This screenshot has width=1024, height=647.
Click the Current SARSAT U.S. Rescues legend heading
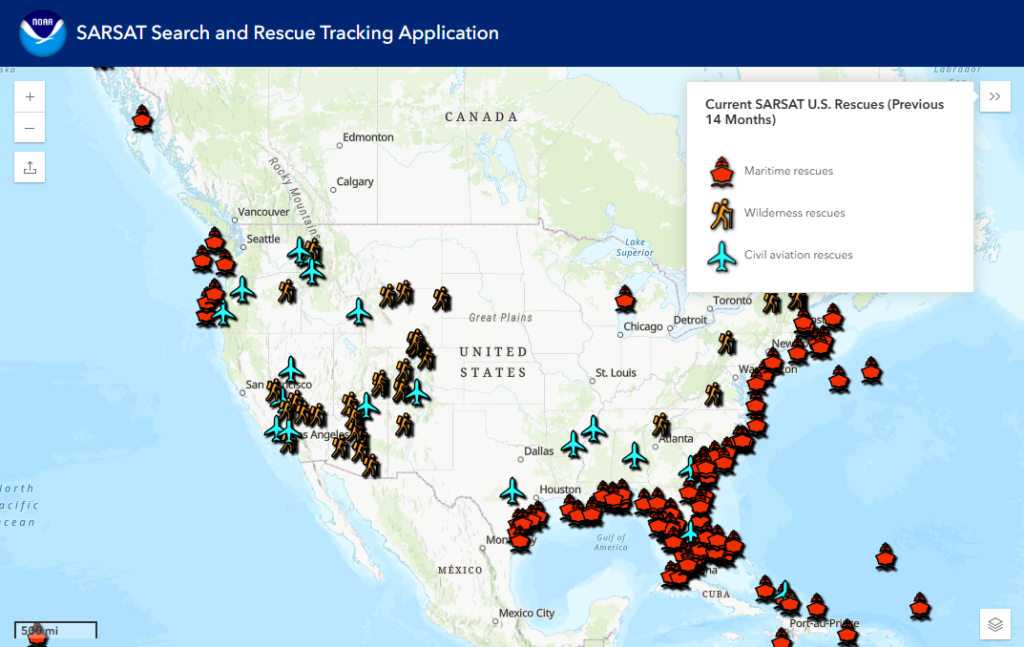(824, 112)
